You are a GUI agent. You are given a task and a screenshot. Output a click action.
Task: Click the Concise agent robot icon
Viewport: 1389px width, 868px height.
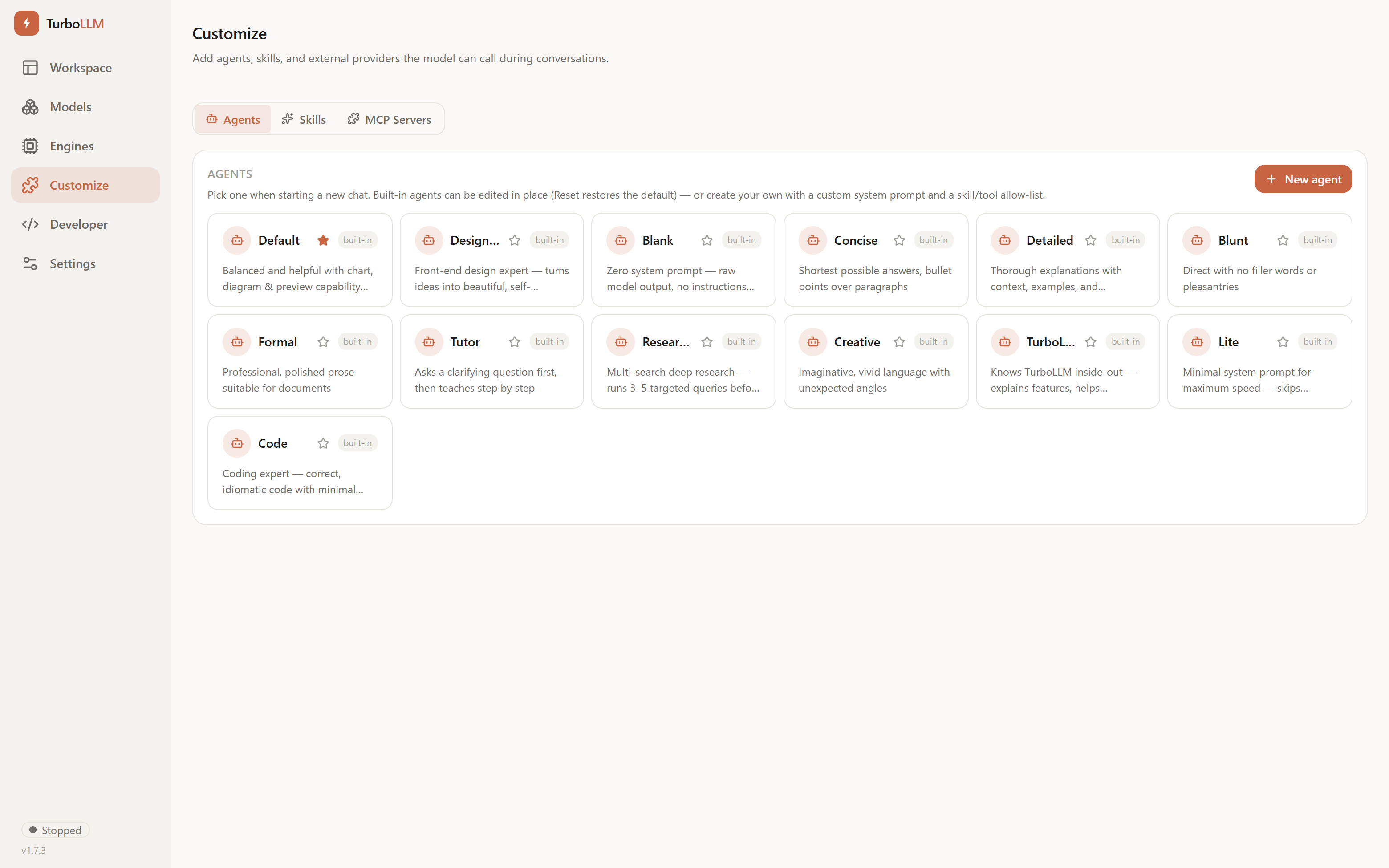(x=813, y=240)
